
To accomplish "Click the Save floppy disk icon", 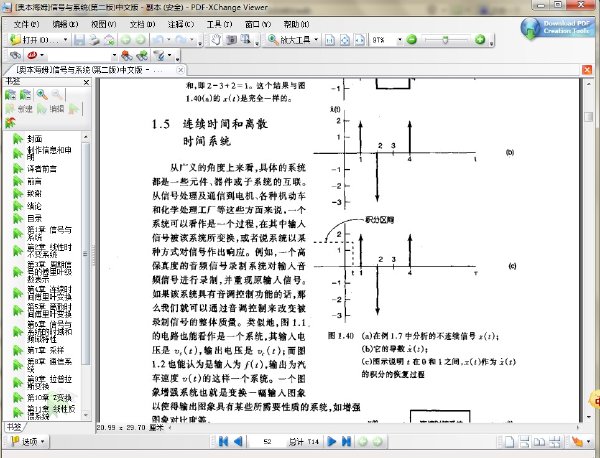I will [x=79, y=40].
